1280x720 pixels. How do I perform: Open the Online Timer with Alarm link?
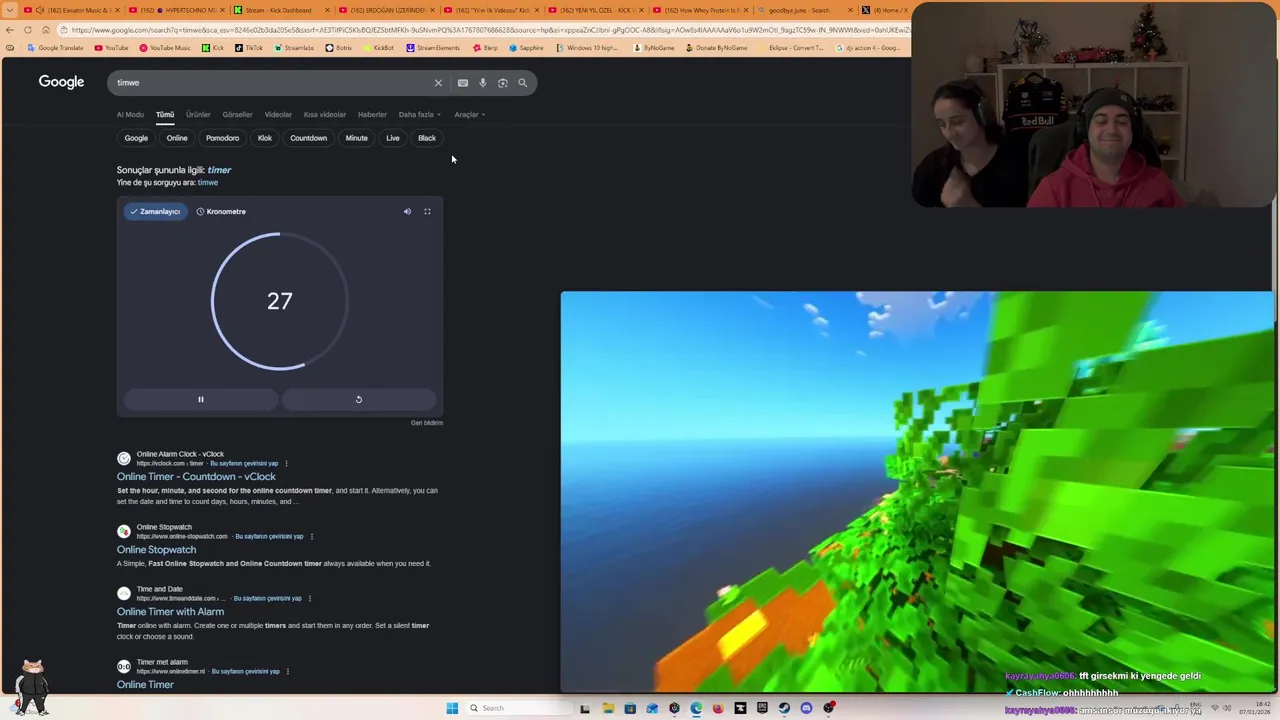pyautogui.click(x=170, y=612)
